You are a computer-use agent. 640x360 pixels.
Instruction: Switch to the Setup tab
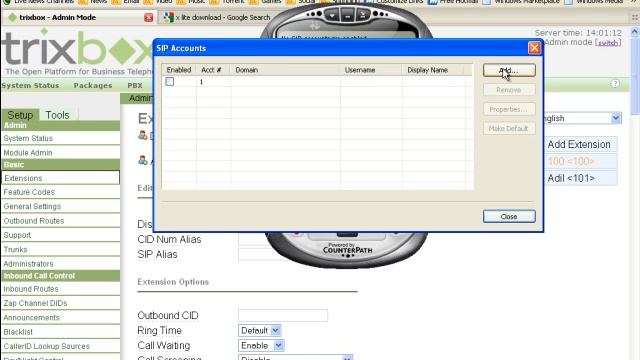[x=20, y=115]
